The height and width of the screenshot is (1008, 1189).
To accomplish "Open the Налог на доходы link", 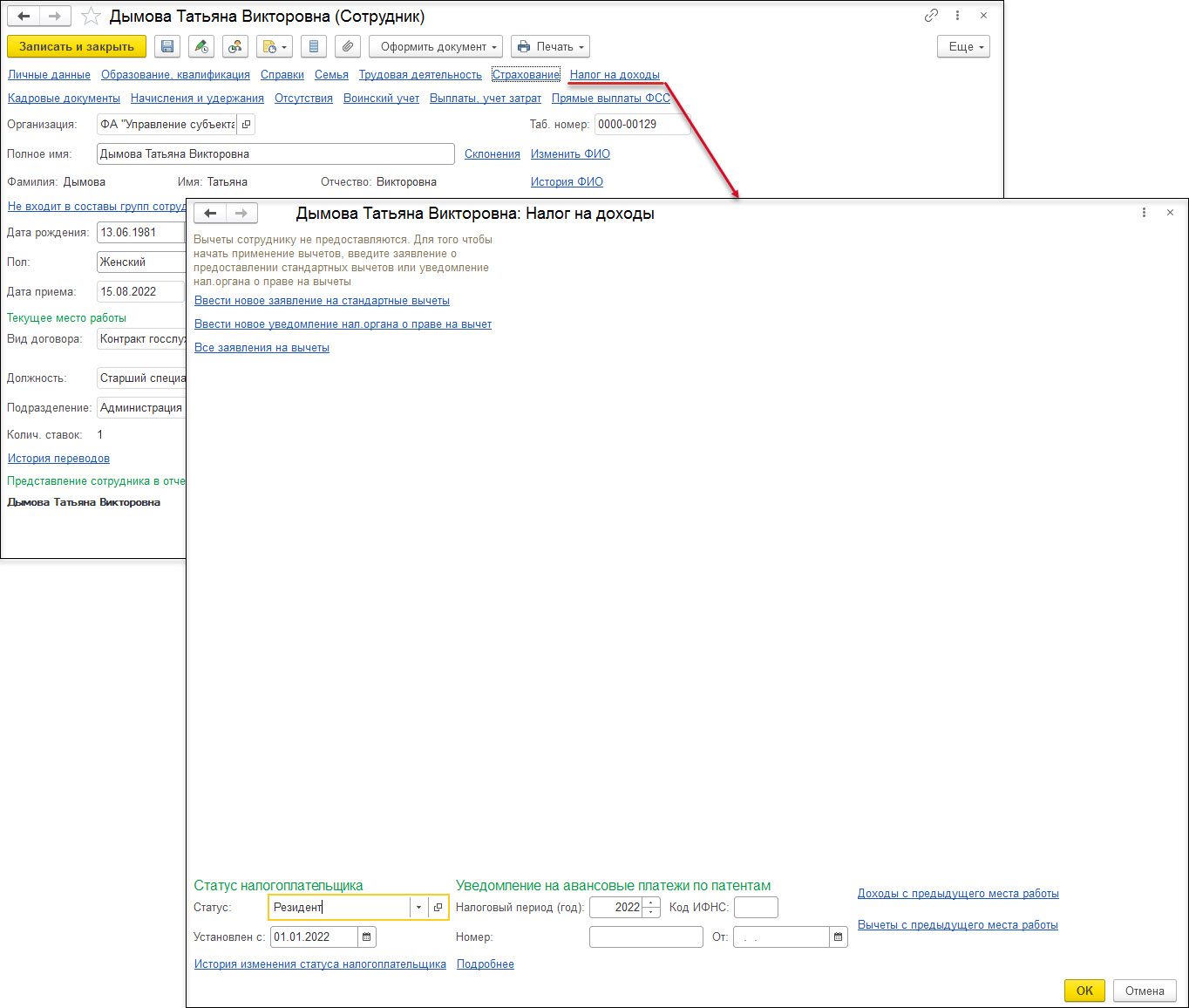I will [615, 75].
